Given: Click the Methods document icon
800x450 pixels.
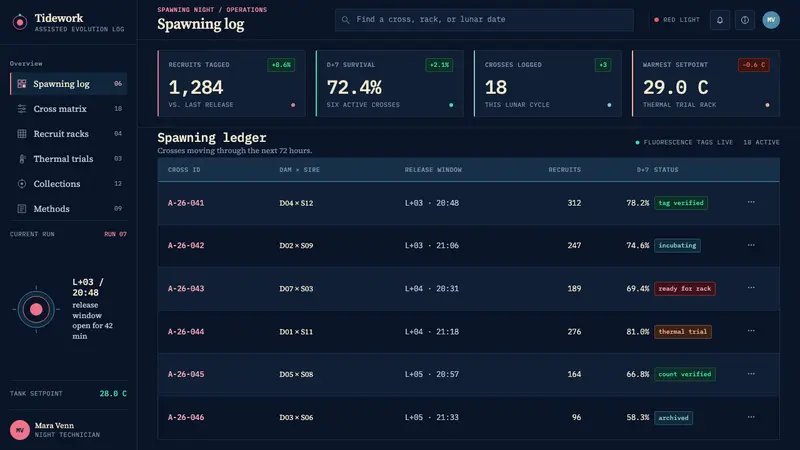Looking at the screenshot, I should point(21,209).
